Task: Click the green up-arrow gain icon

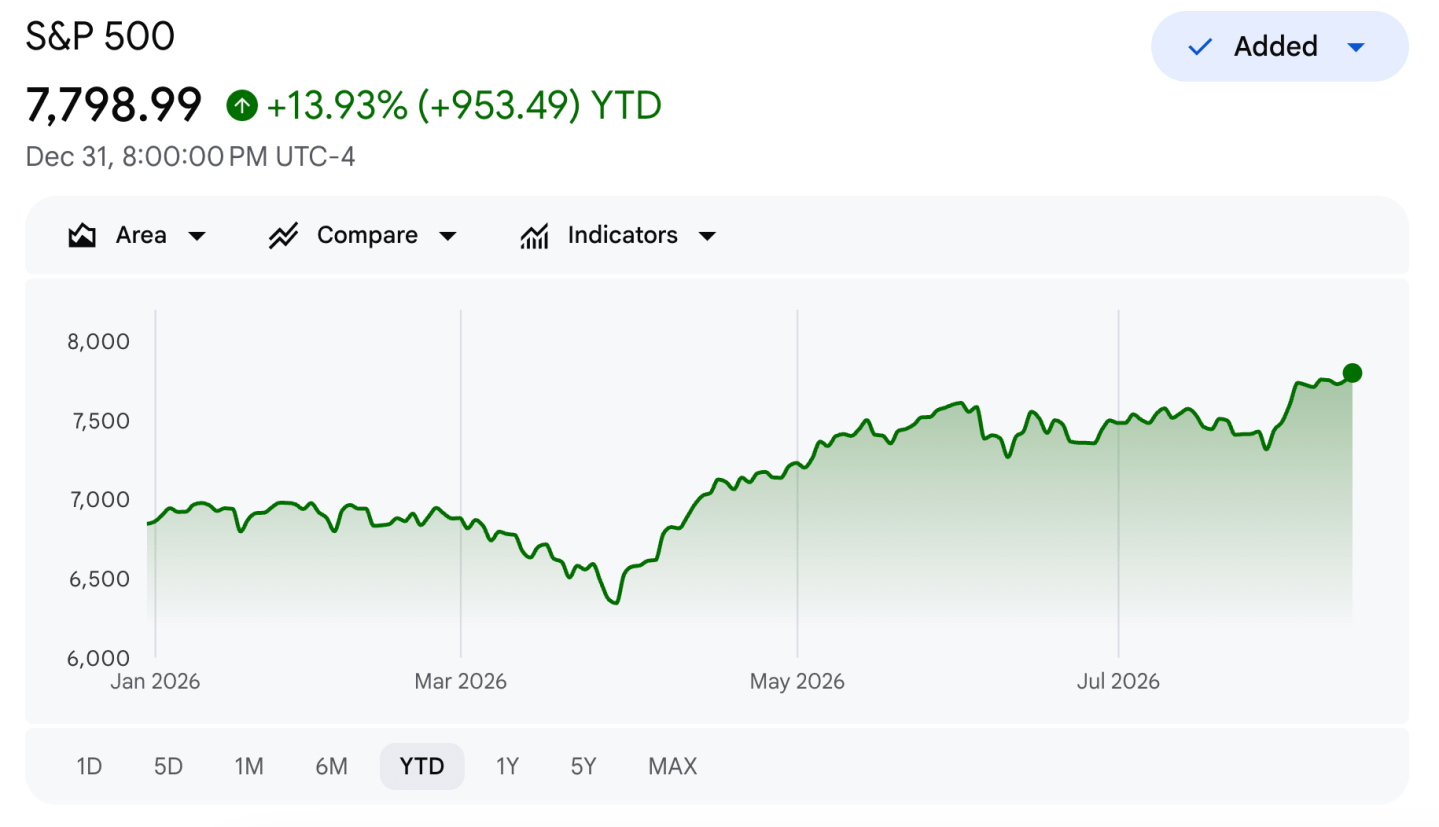Action: tap(242, 105)
